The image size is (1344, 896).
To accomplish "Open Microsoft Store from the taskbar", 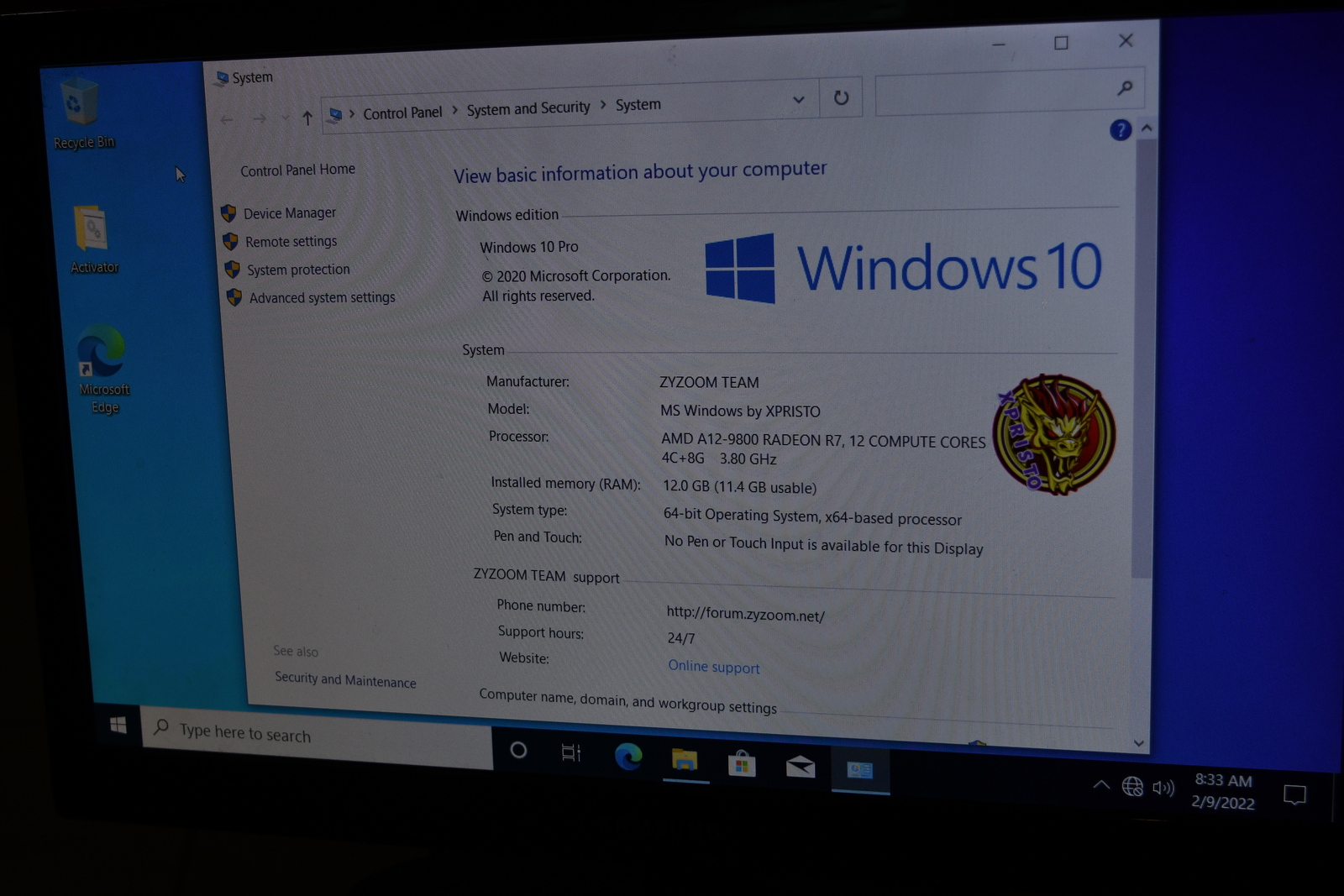I will click(742, 763).
